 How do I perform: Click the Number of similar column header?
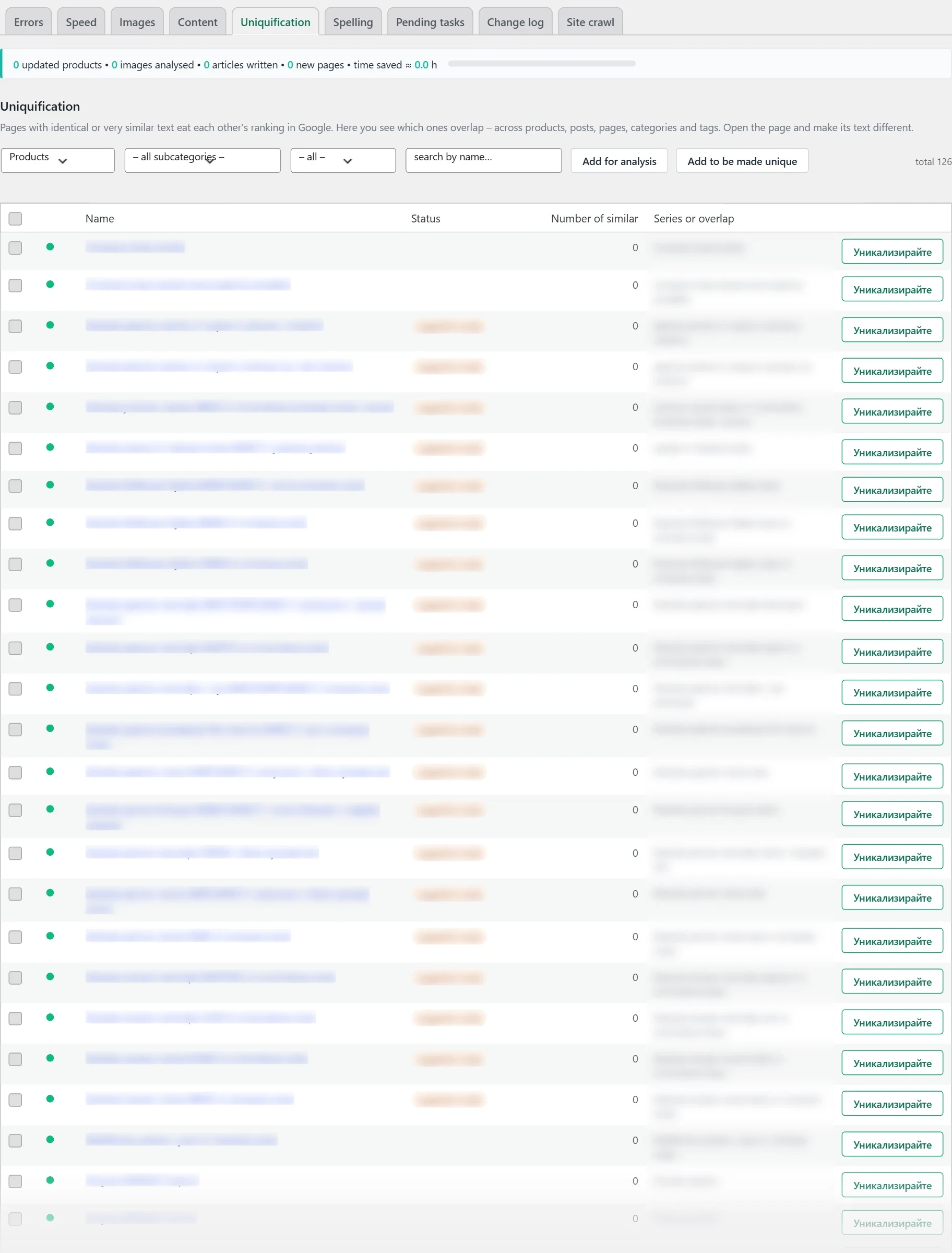pos(594,219)
